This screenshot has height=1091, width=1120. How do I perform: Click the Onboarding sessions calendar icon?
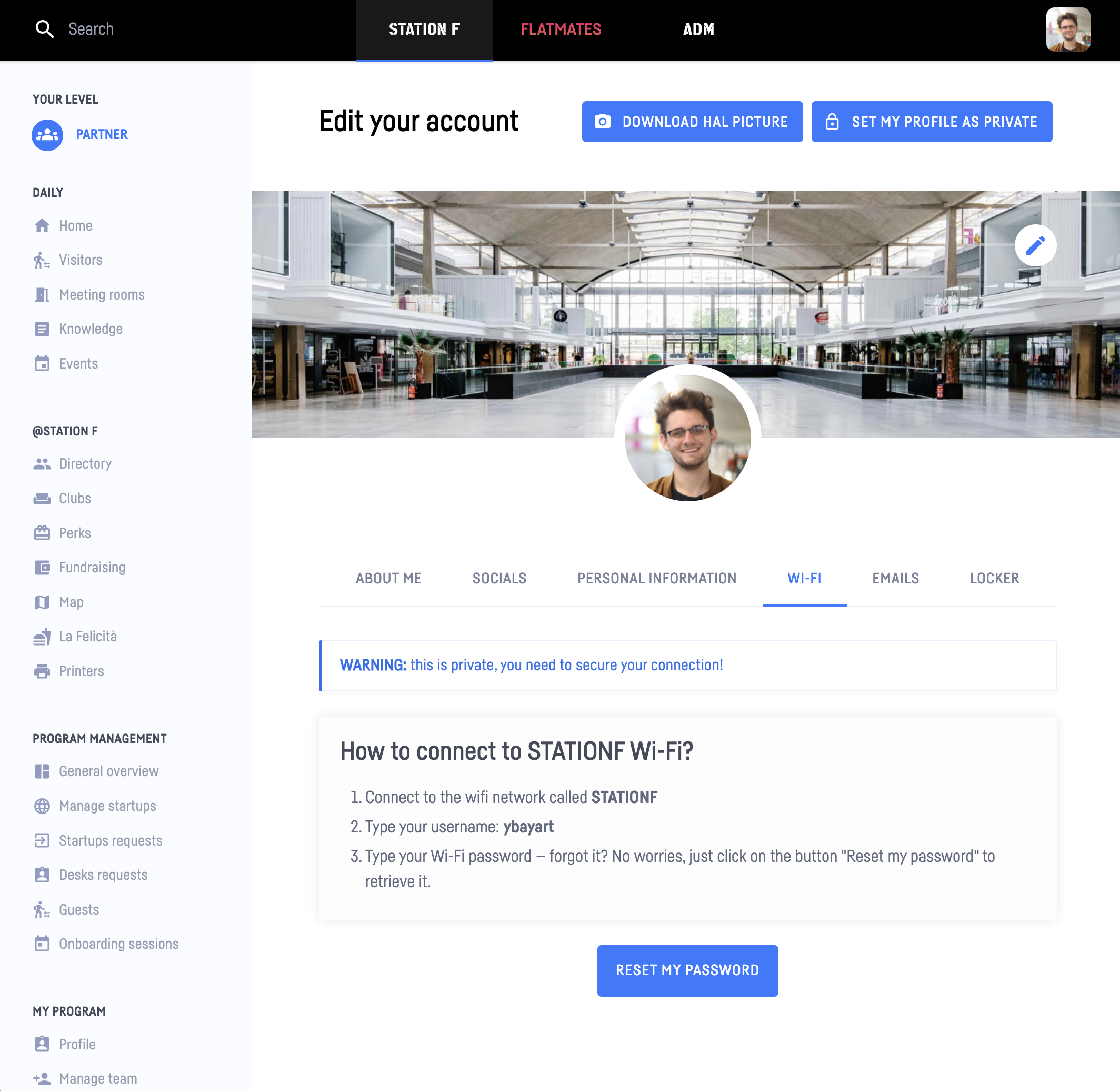click(x=42, y=944)
